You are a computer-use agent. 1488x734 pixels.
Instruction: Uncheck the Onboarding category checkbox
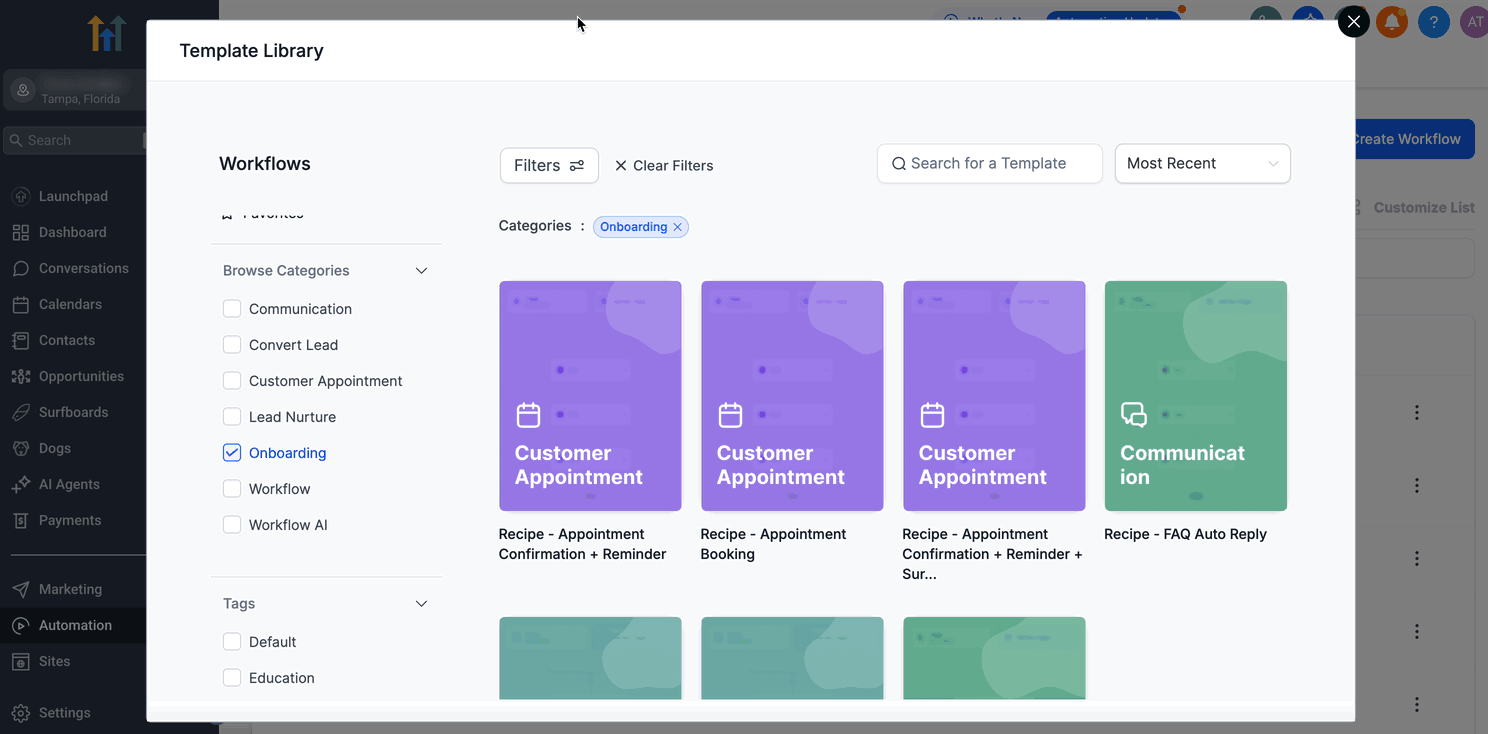coord(232,453)
